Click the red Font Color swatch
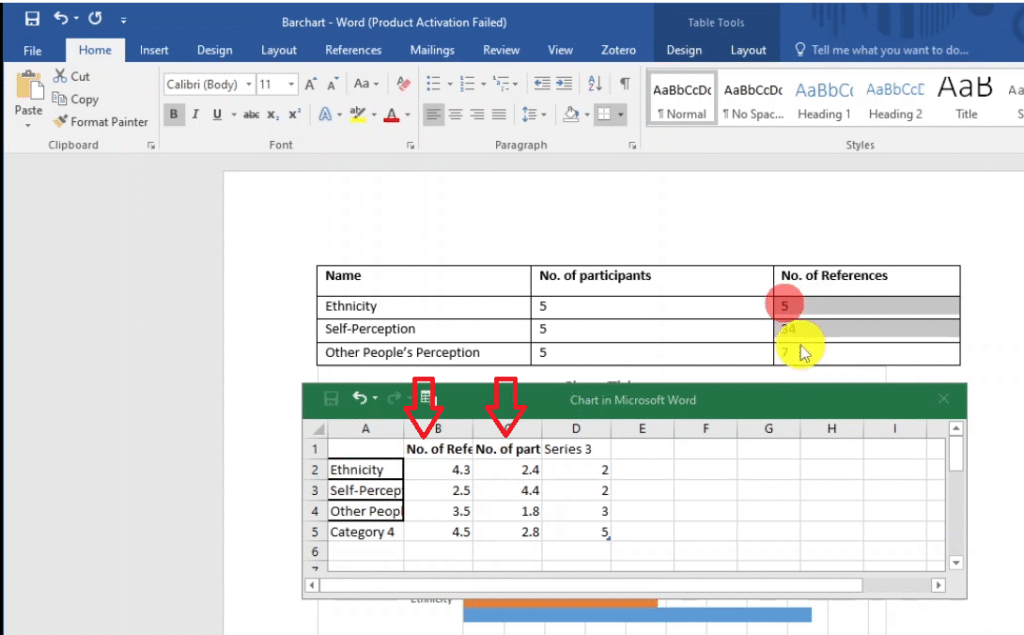Image resolution: width=1024 pixels, height=635 pixels. point(392,115)
